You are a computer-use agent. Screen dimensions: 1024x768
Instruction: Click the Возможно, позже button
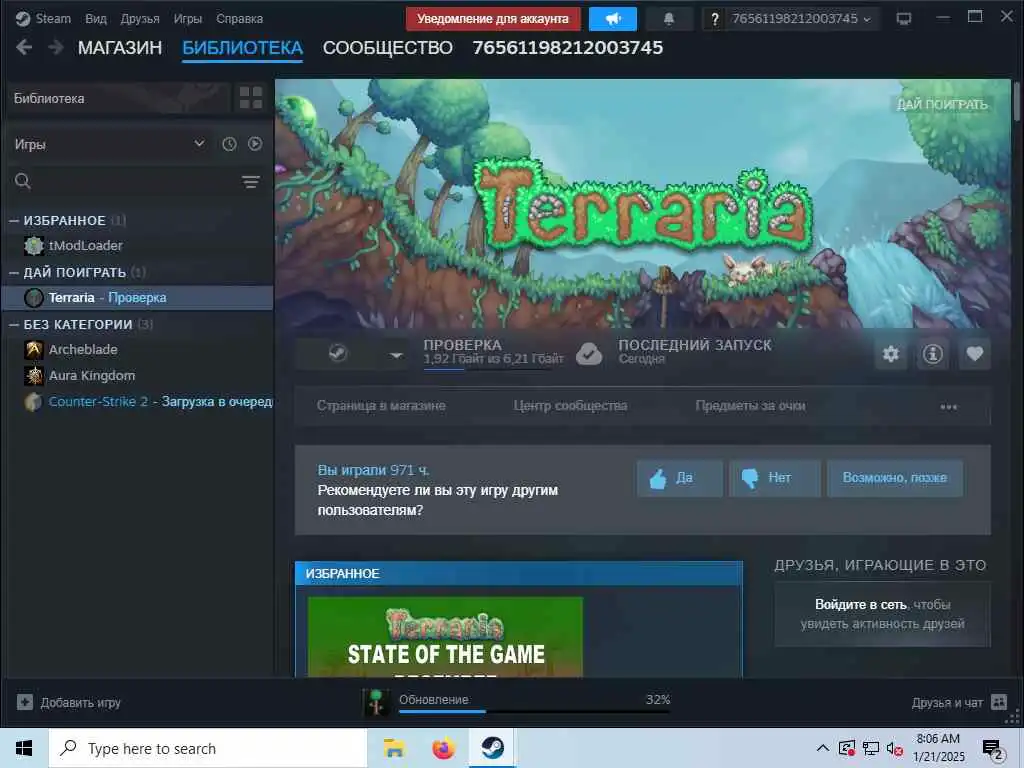(895, 478)
